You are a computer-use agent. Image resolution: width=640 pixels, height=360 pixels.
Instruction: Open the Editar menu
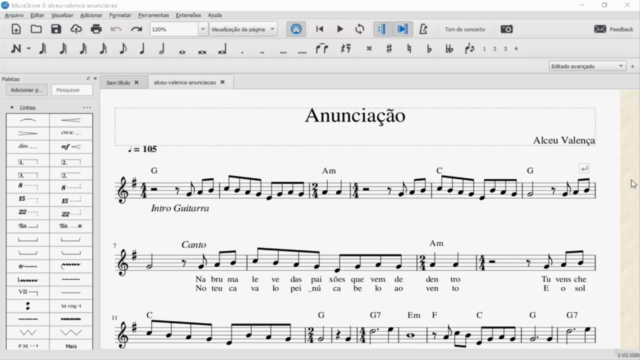[x=37, y=15]
